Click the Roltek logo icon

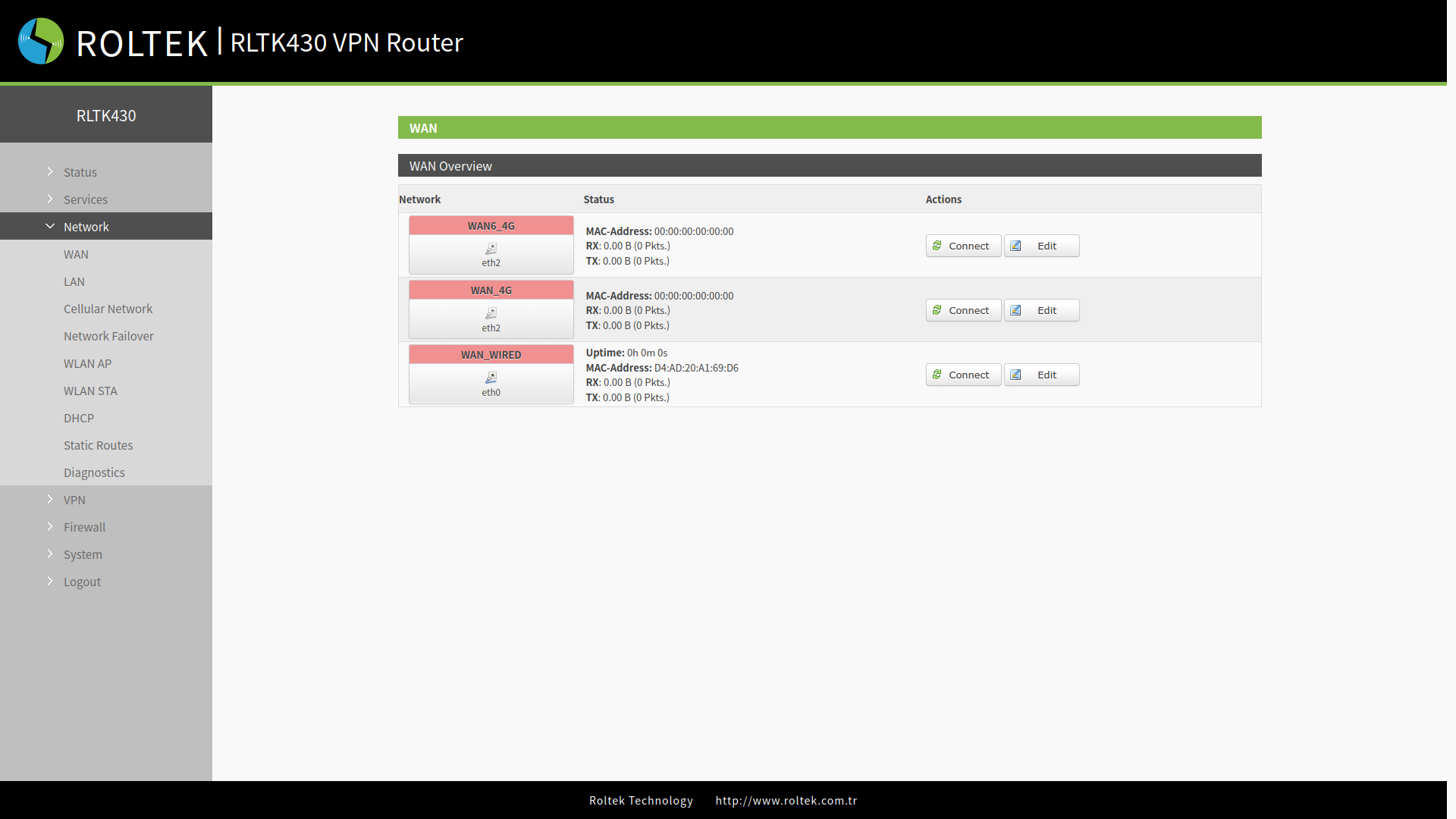click(x=41, y=41)
